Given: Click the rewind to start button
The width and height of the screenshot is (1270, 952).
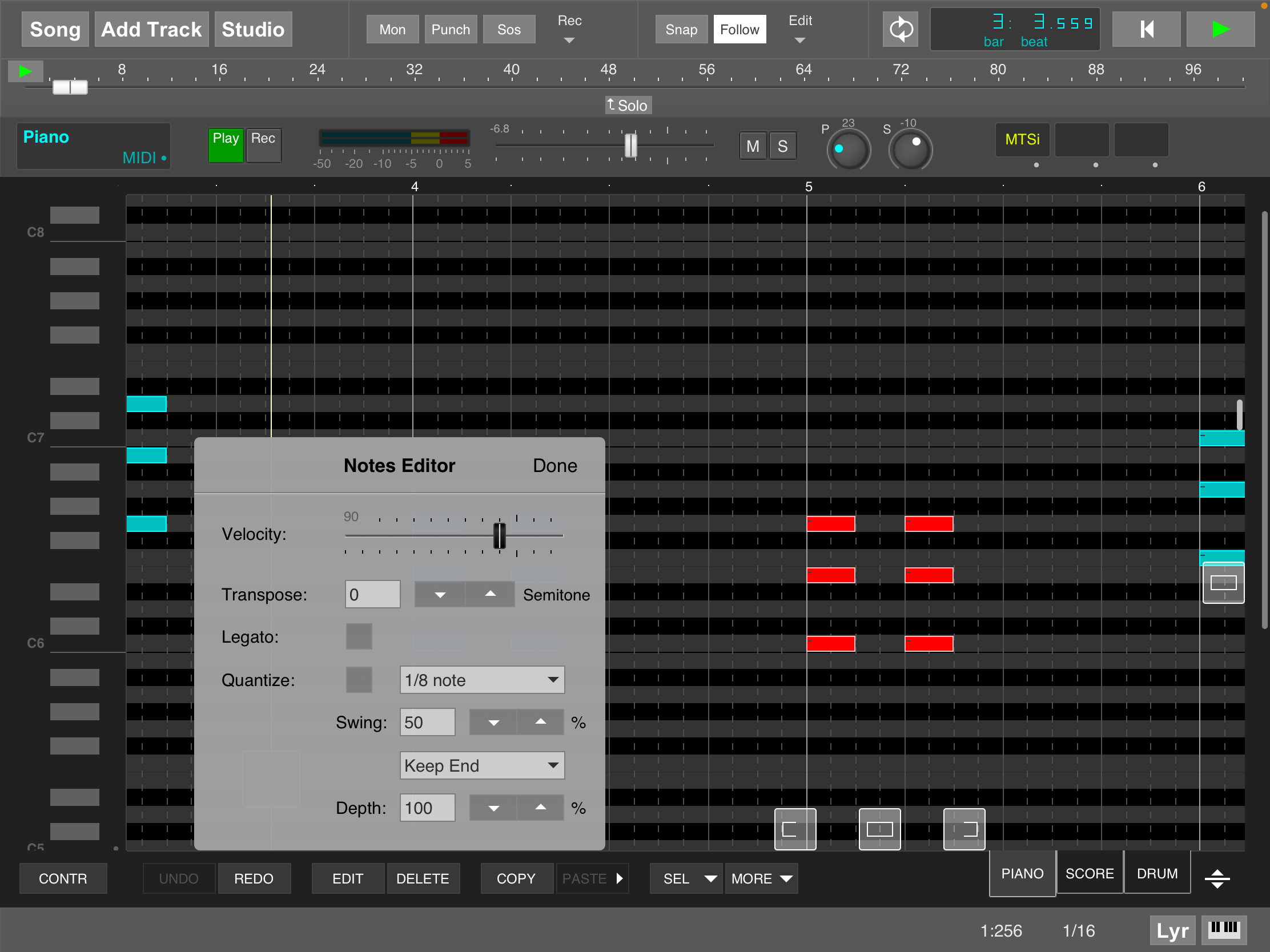Looking at the screenshot, I should (1146, 29).
